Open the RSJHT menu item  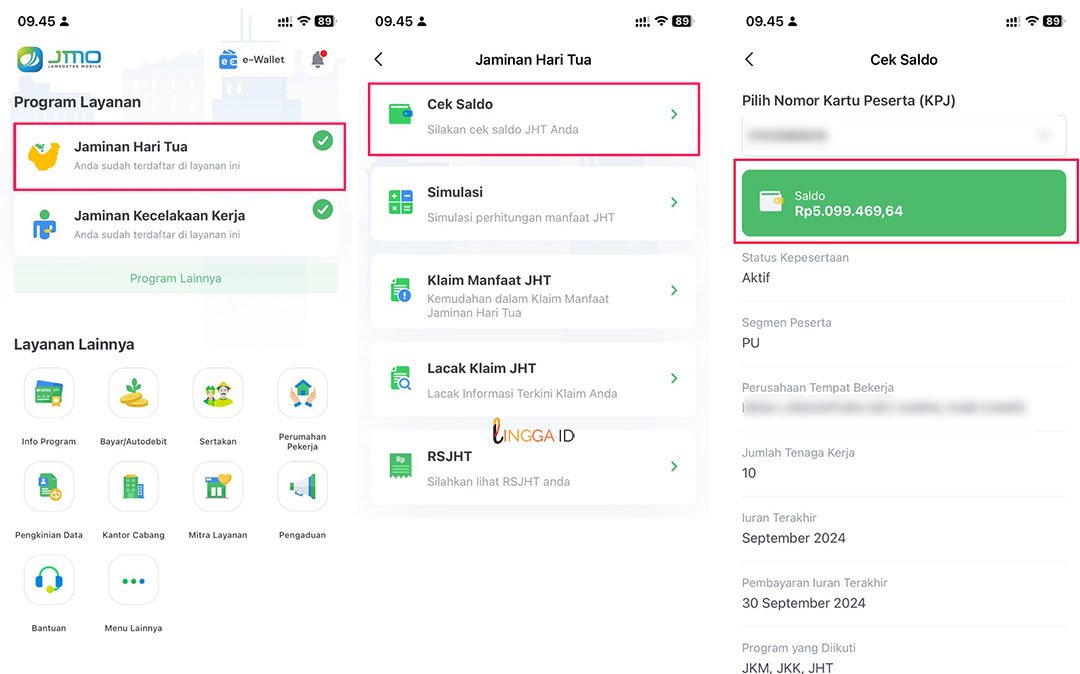pyautogui.click(x=533, y=467)
